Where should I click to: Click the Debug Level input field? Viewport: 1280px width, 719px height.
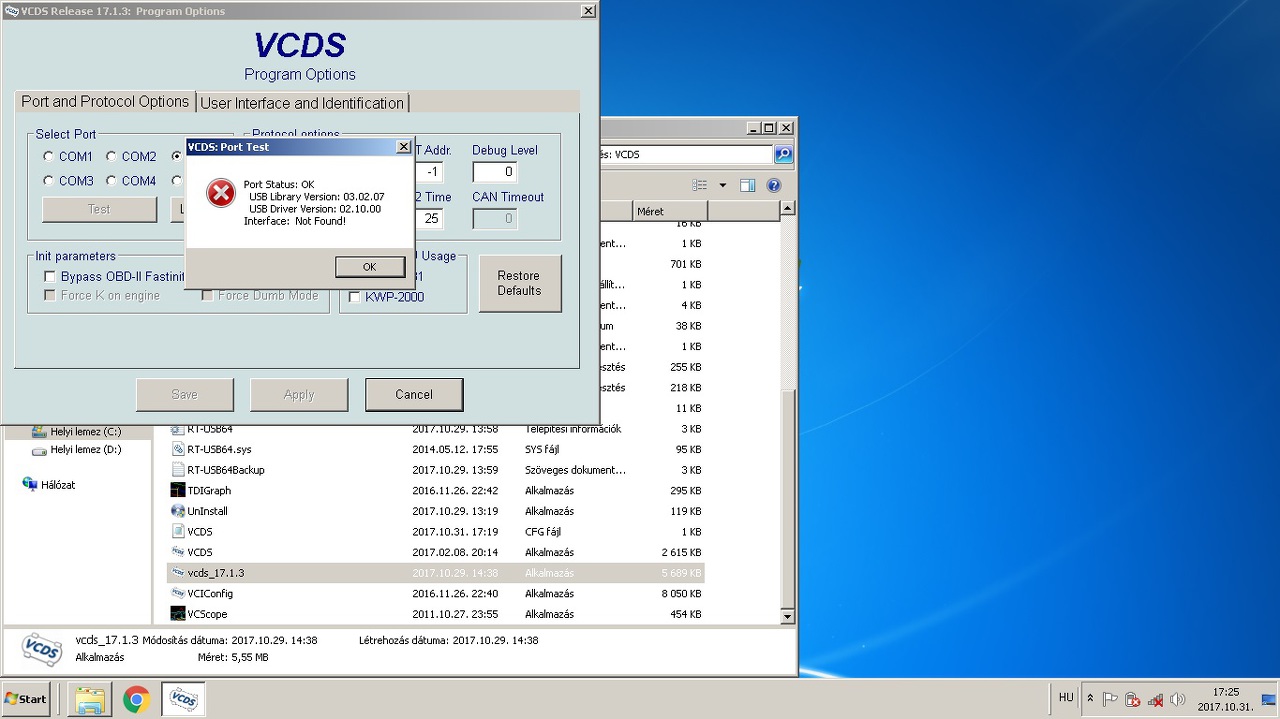(494, 172)
